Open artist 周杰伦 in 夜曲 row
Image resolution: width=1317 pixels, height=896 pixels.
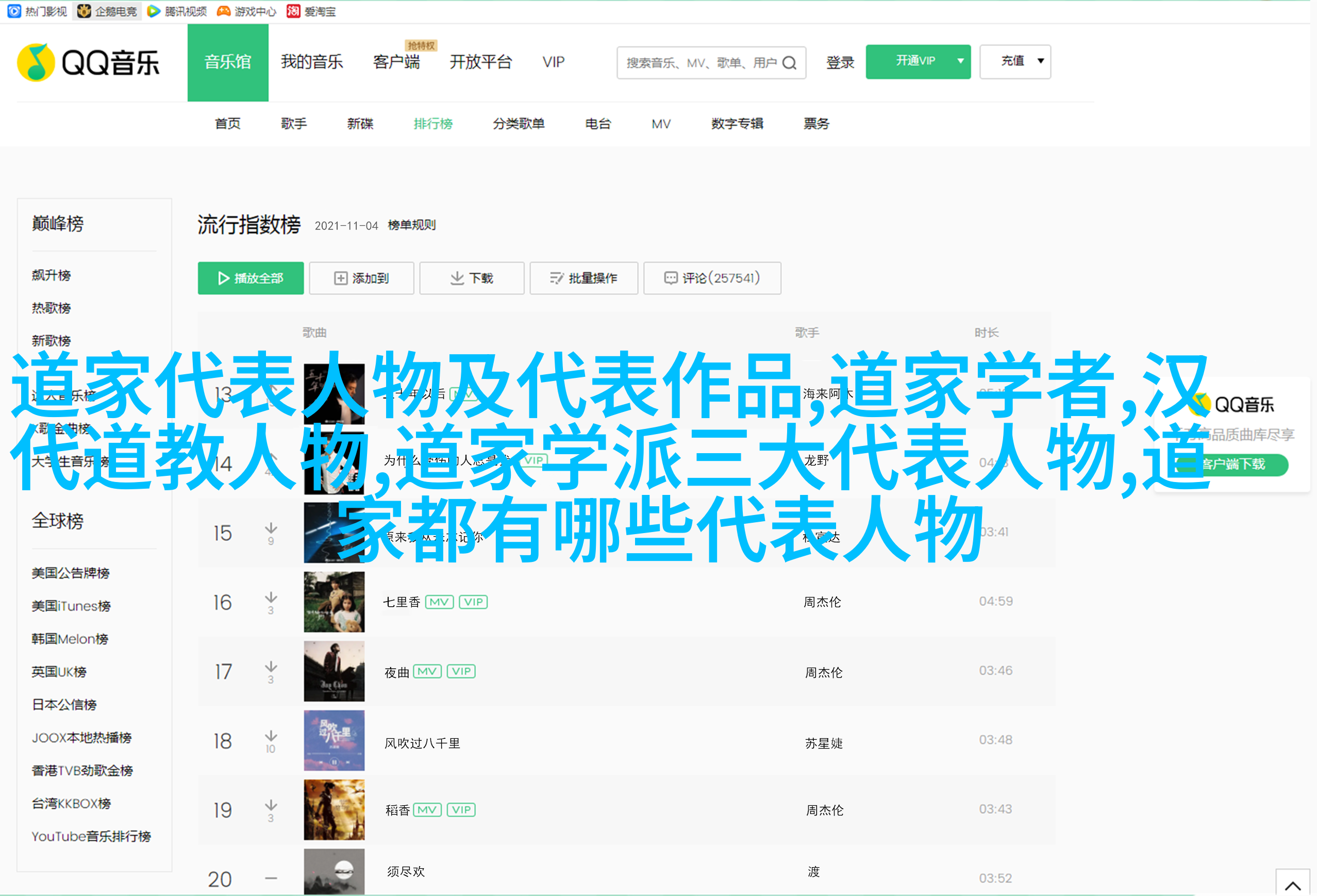[x=824, y=673]
